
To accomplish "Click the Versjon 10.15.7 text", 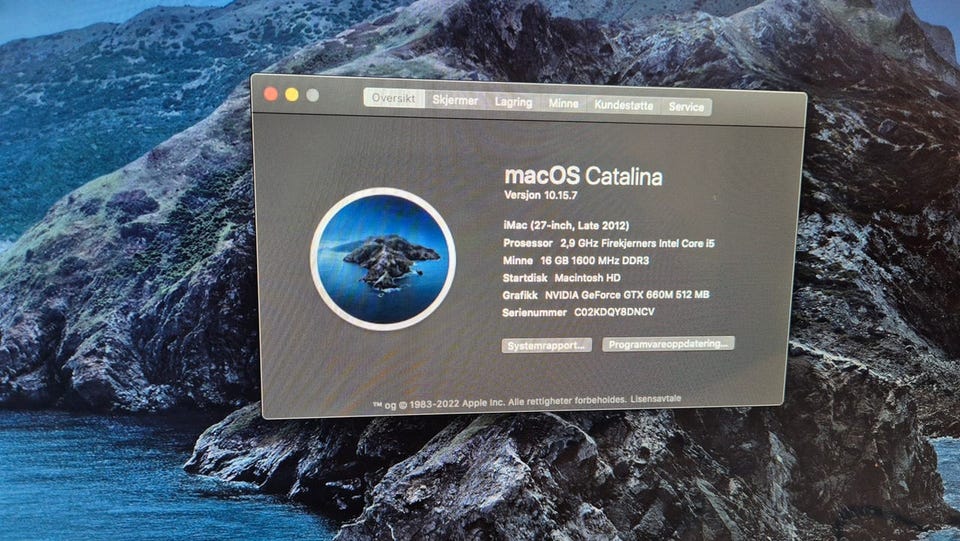I will [x=541, y=195].
